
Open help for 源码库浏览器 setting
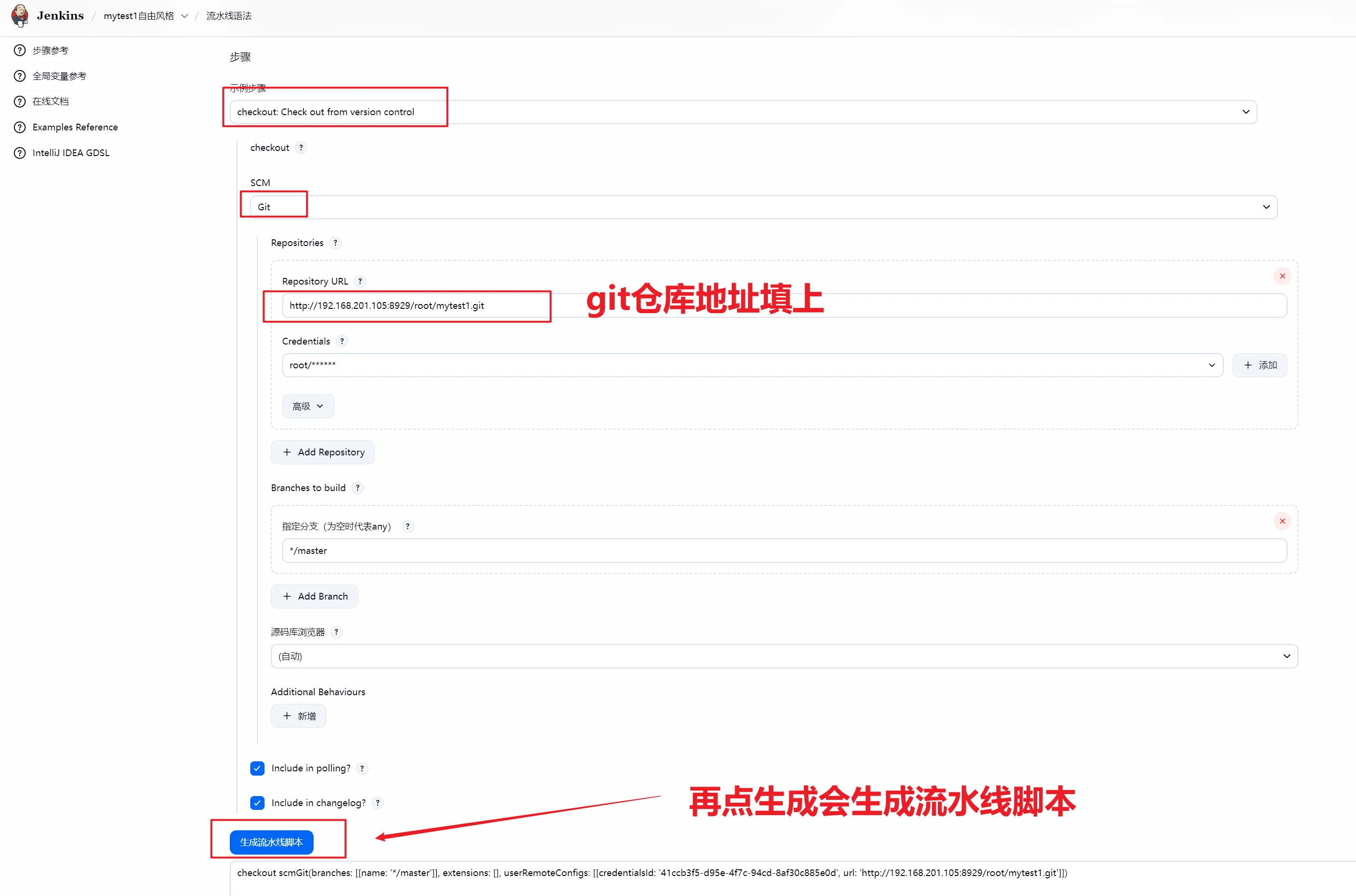(336, 632)
